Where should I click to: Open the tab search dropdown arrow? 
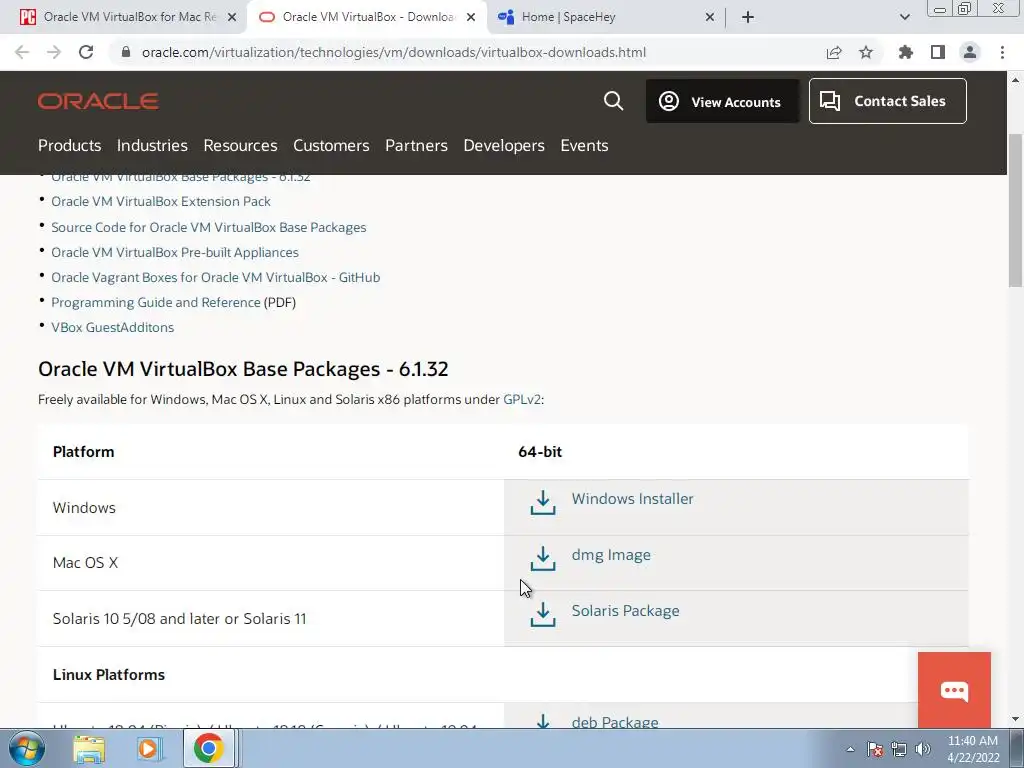(x=904, y=18)
